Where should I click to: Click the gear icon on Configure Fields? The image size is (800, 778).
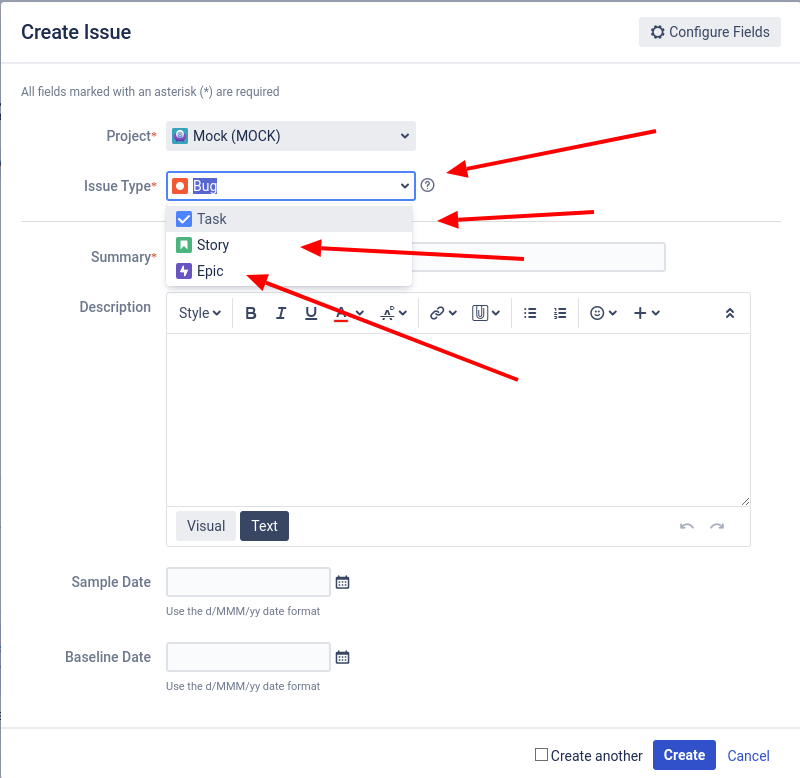point(658,32)
